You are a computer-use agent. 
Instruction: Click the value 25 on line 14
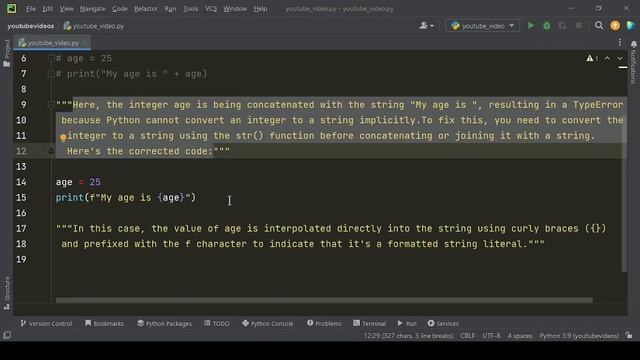(x=95, y=182)
